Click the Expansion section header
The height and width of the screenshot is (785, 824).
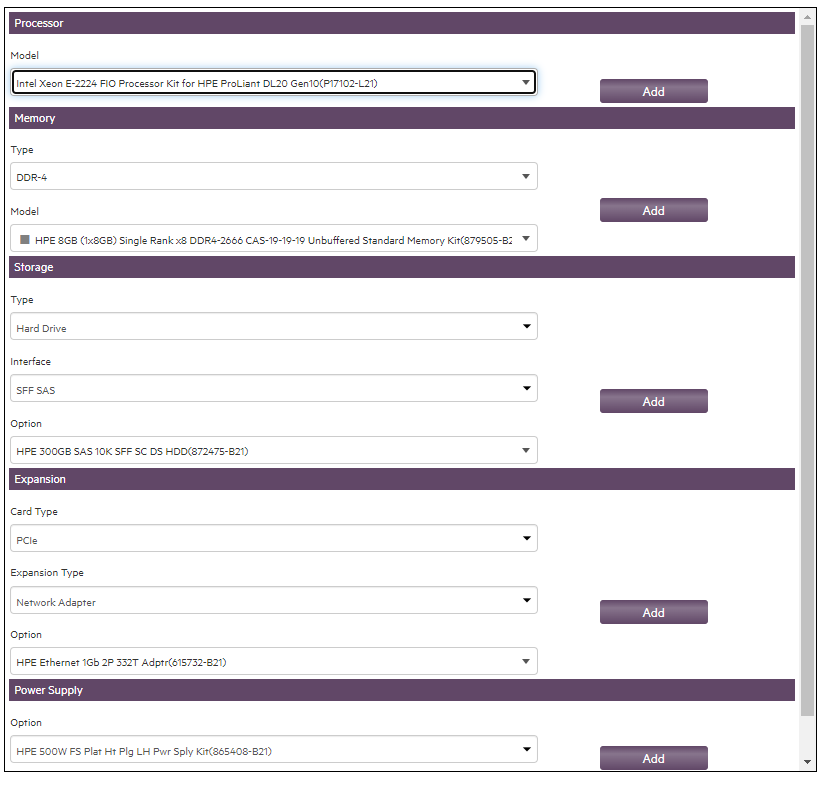402,479
